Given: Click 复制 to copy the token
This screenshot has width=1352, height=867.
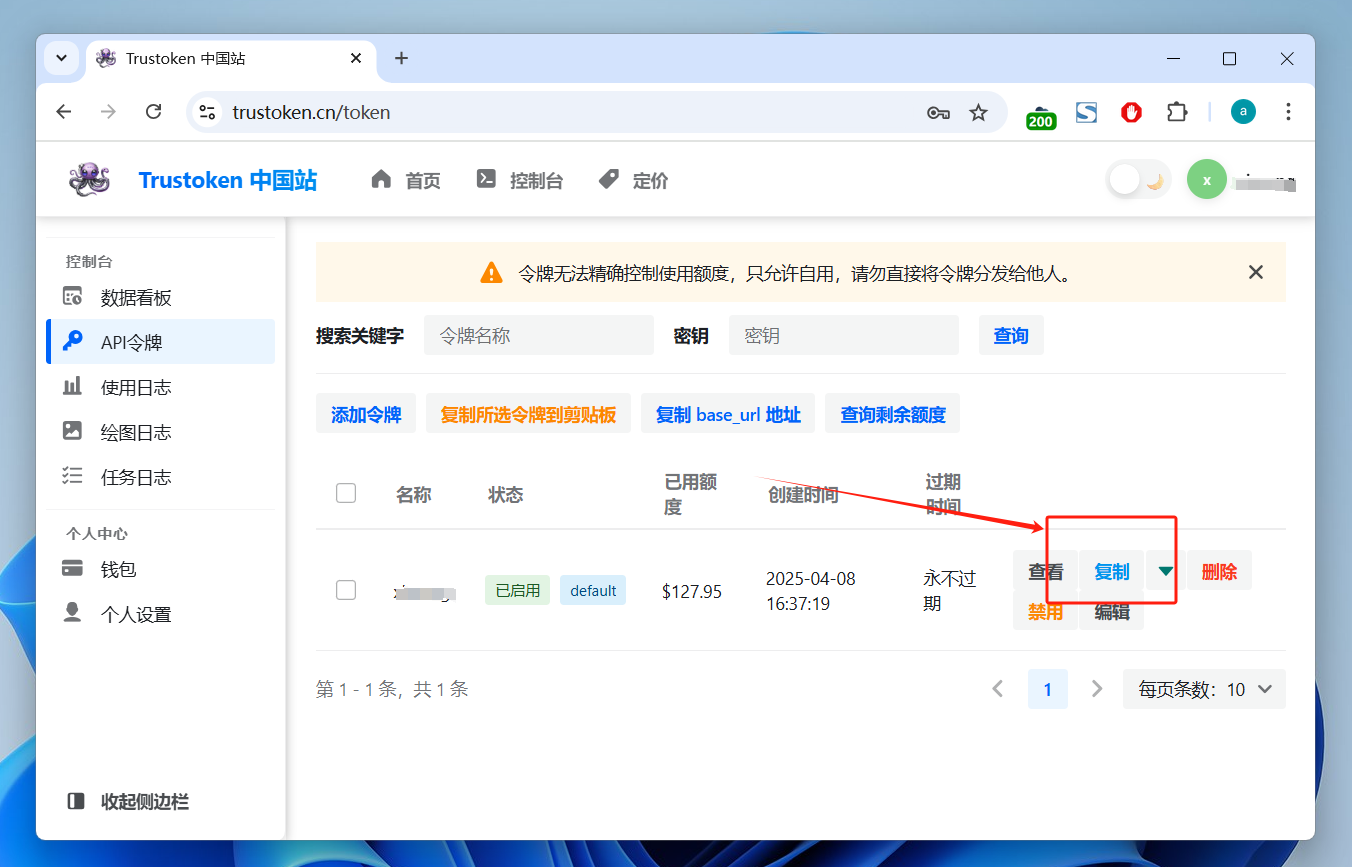Looking at the screenshot, I should [1111, 571].
